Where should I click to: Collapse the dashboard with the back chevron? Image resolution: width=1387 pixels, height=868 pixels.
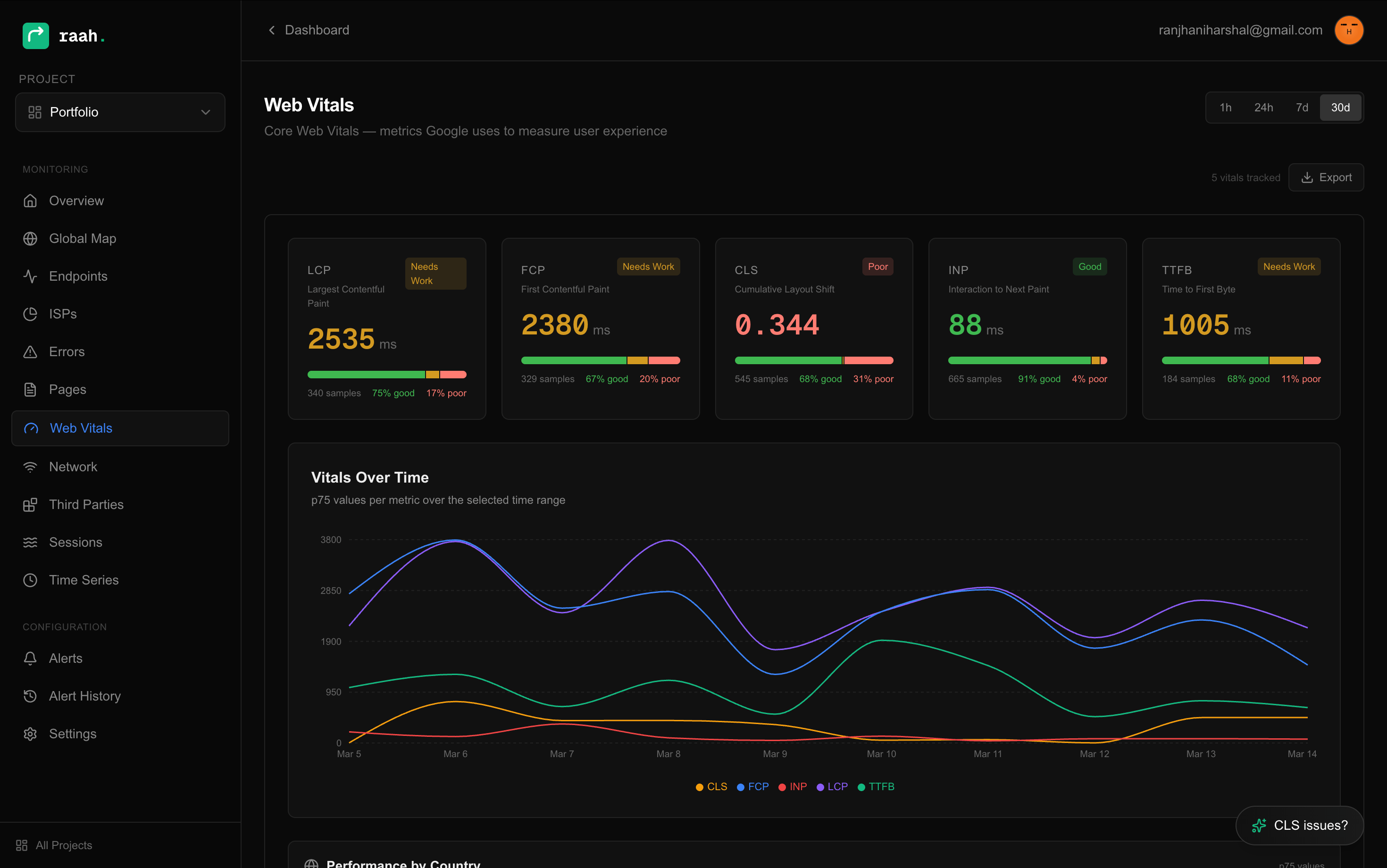pyautogui.click(x=272, y=30)
